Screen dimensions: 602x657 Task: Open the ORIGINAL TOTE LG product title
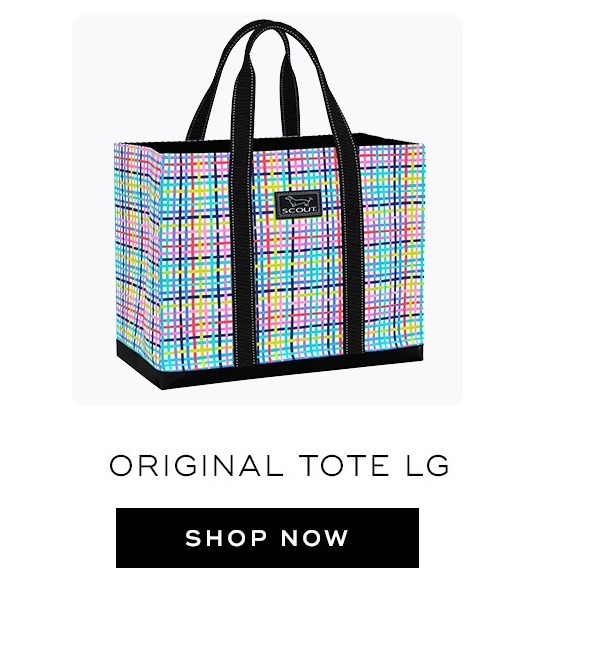(279, 466)
